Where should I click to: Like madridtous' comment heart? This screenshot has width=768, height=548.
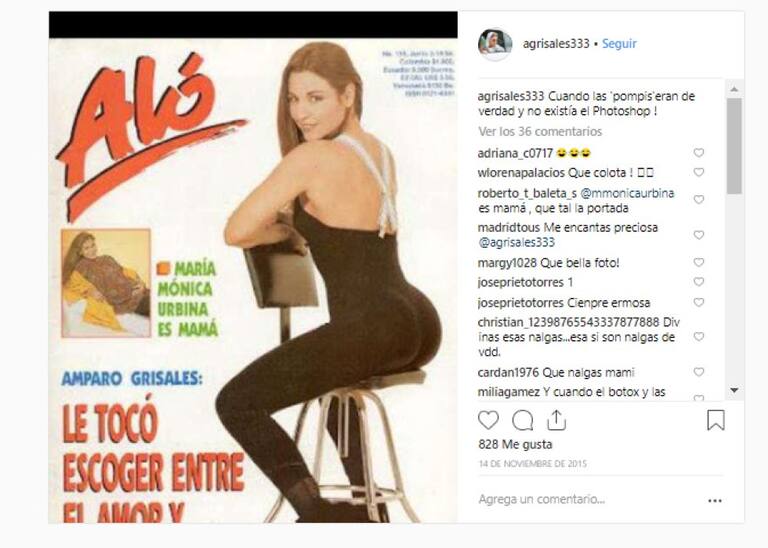point(698,235)
